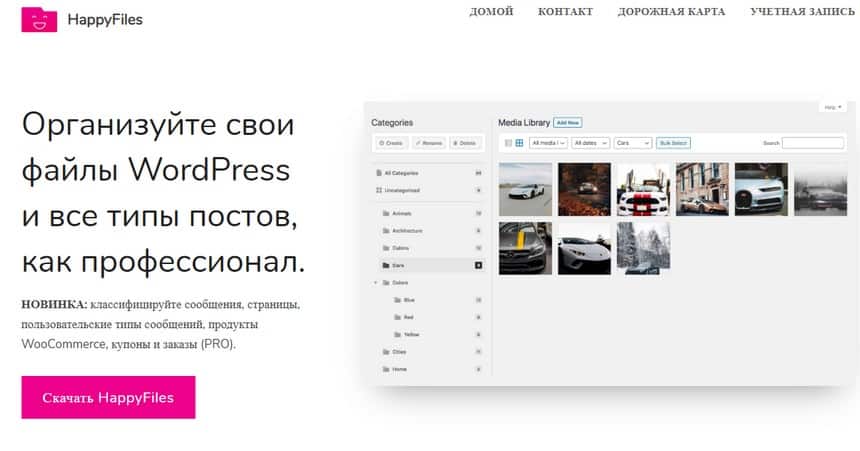Open the All media type dropdown
This screenshot has height=451, width=860.
(x=548, y=143)
